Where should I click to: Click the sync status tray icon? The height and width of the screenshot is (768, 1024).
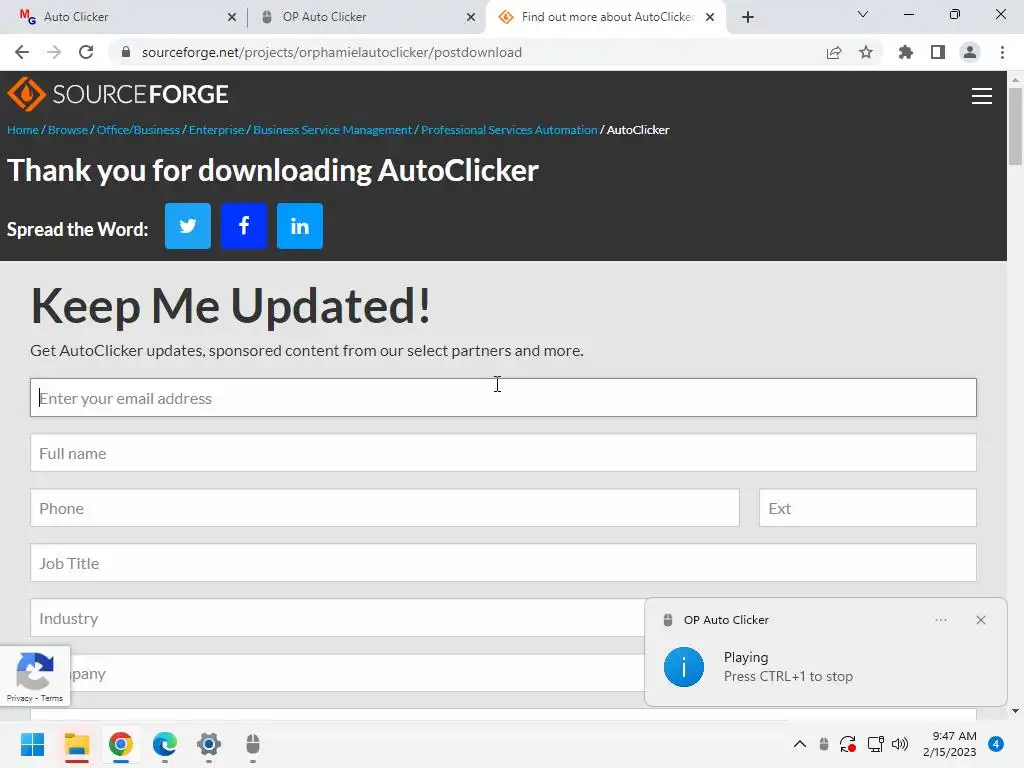pyautogui.click(x=848, y=744)
